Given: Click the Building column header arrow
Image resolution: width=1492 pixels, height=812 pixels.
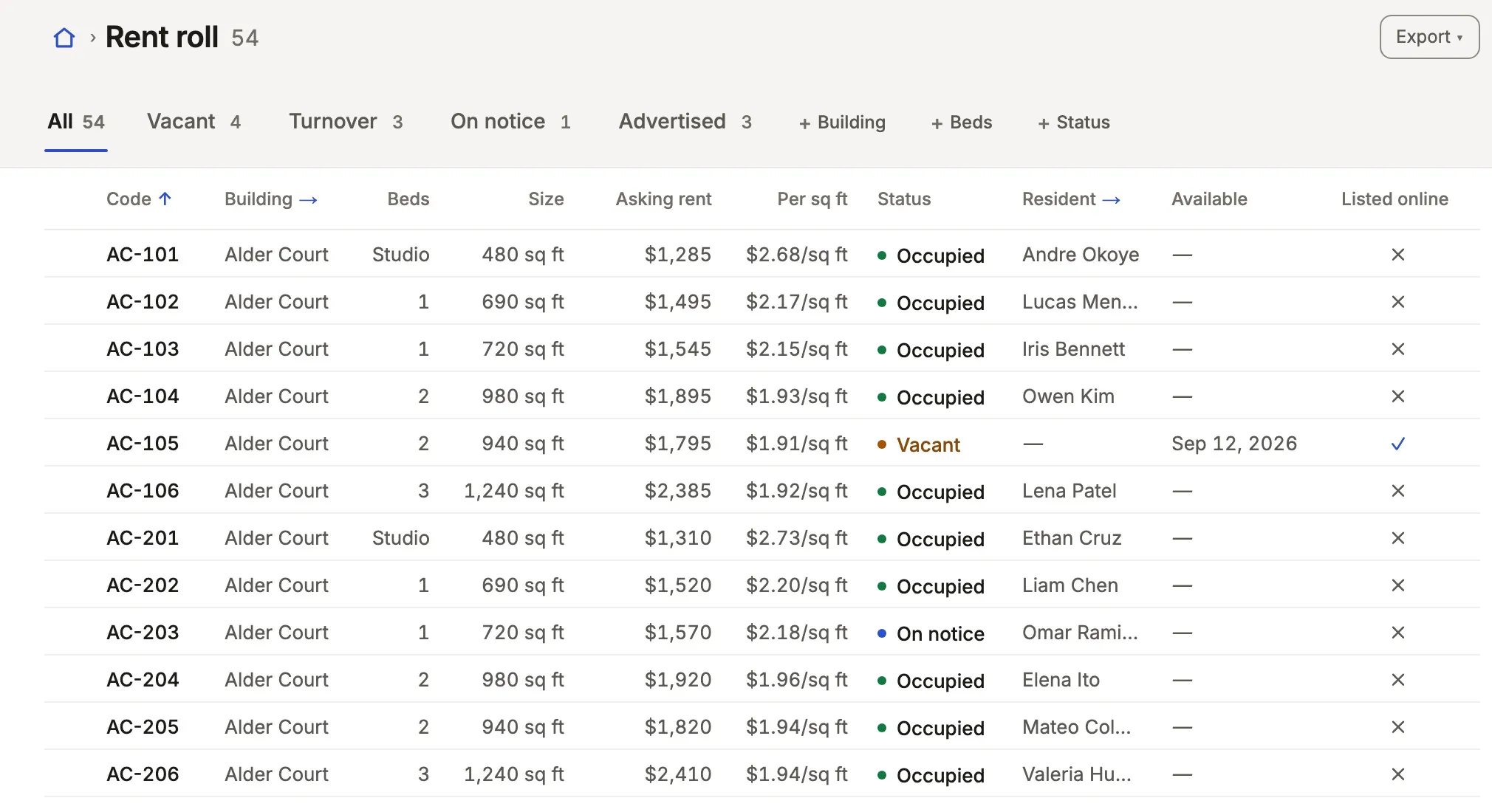Looking at the screenshot, I should coord(309,200).
